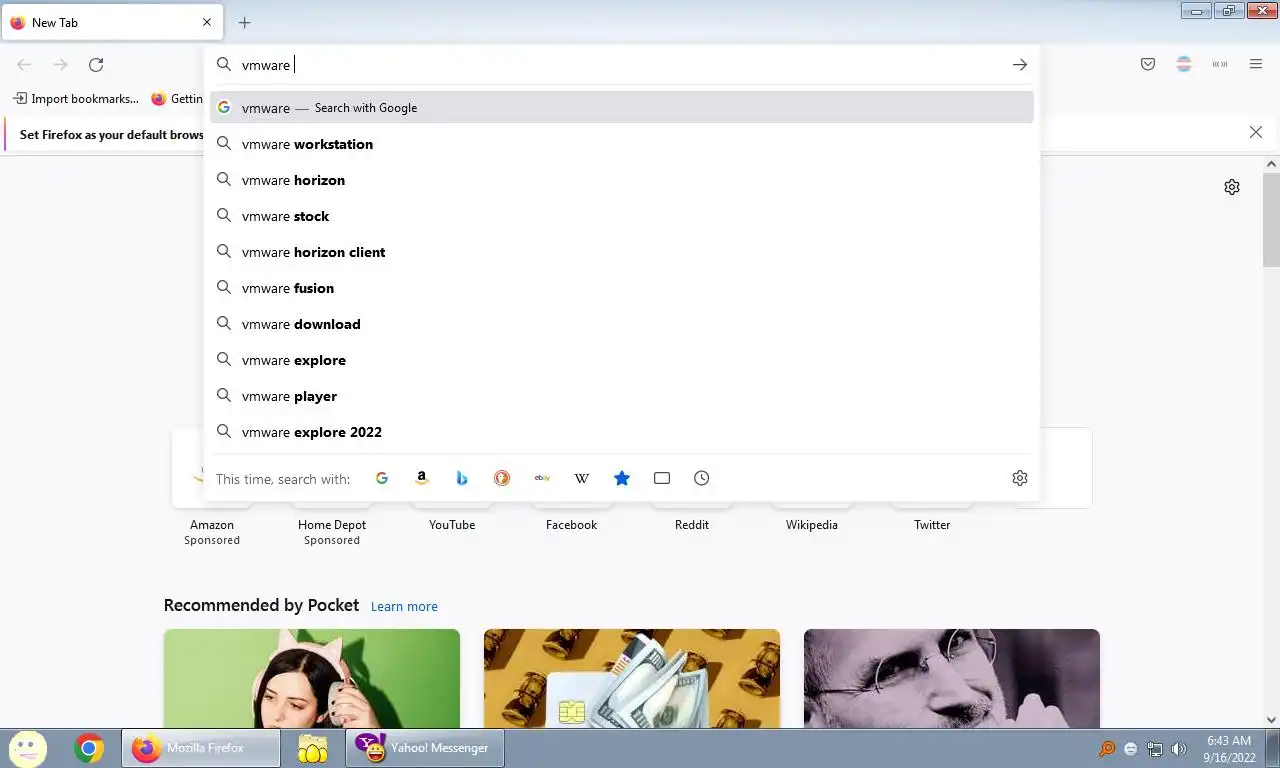Open search settings gear in dropdown

pos(1020,478)
